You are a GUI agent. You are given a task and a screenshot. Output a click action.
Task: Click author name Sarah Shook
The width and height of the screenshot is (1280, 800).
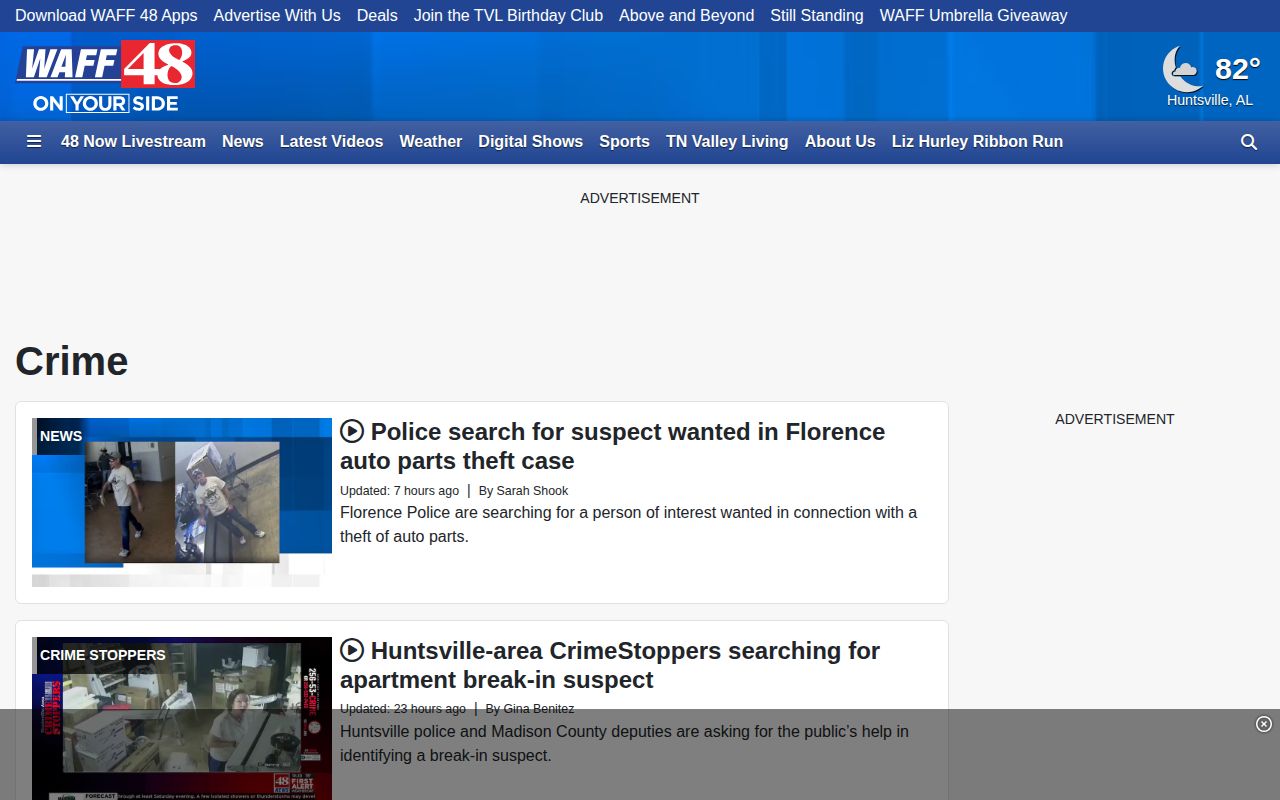tap(532, 491)
